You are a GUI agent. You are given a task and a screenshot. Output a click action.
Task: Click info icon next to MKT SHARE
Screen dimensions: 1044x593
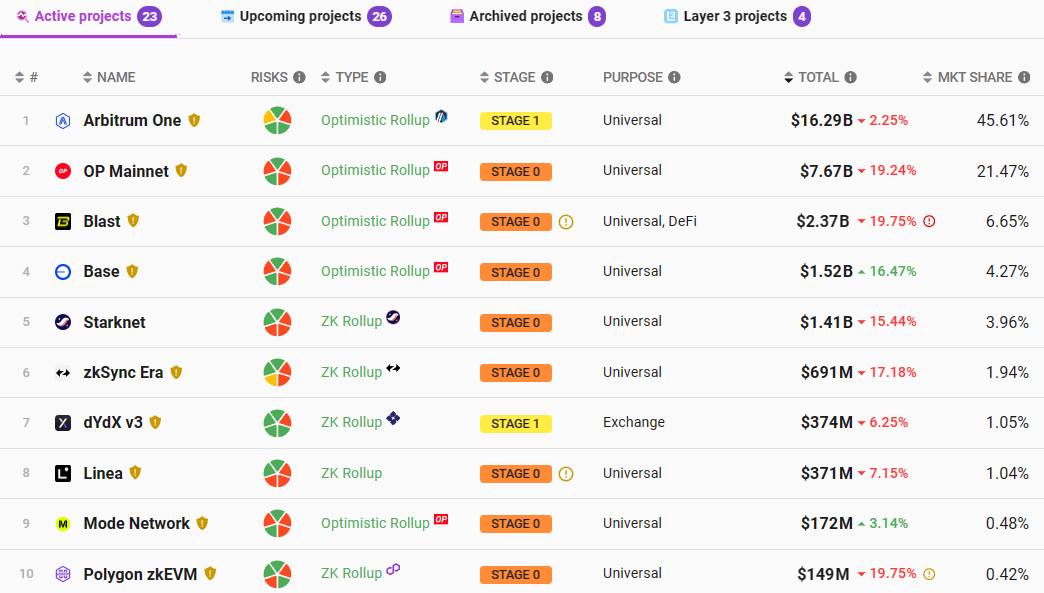[x=1022, y=77]
